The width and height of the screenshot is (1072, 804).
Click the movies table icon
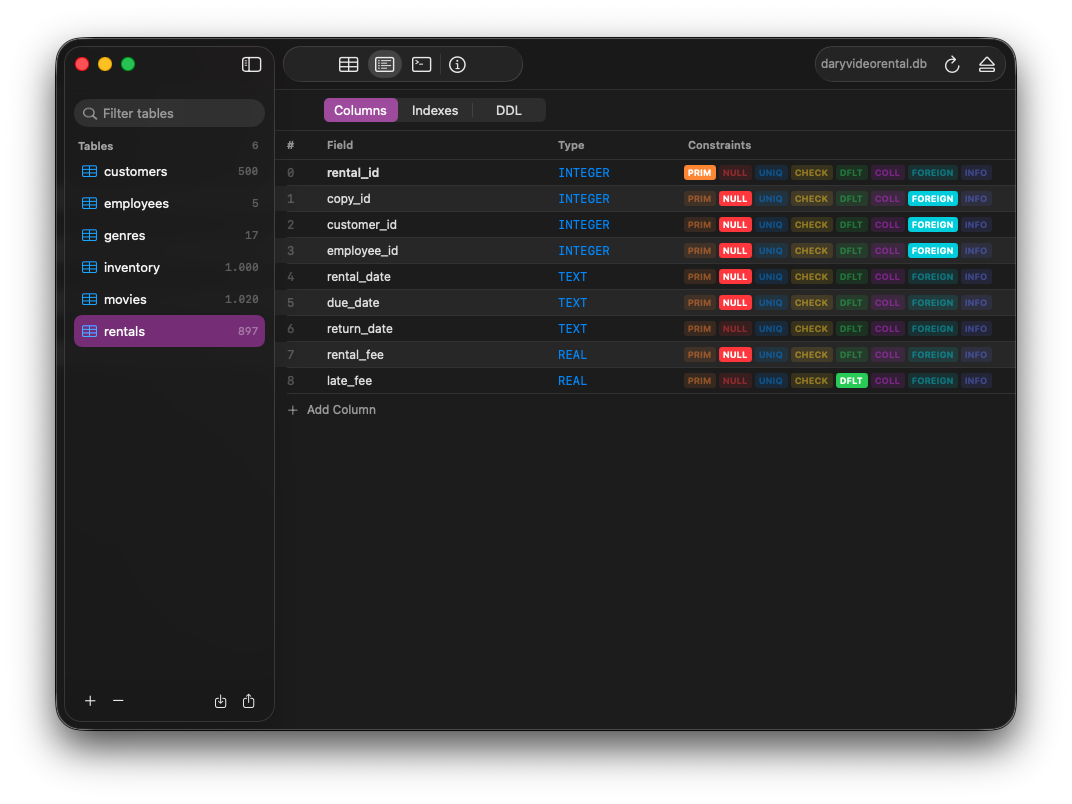tap(90, 299)
